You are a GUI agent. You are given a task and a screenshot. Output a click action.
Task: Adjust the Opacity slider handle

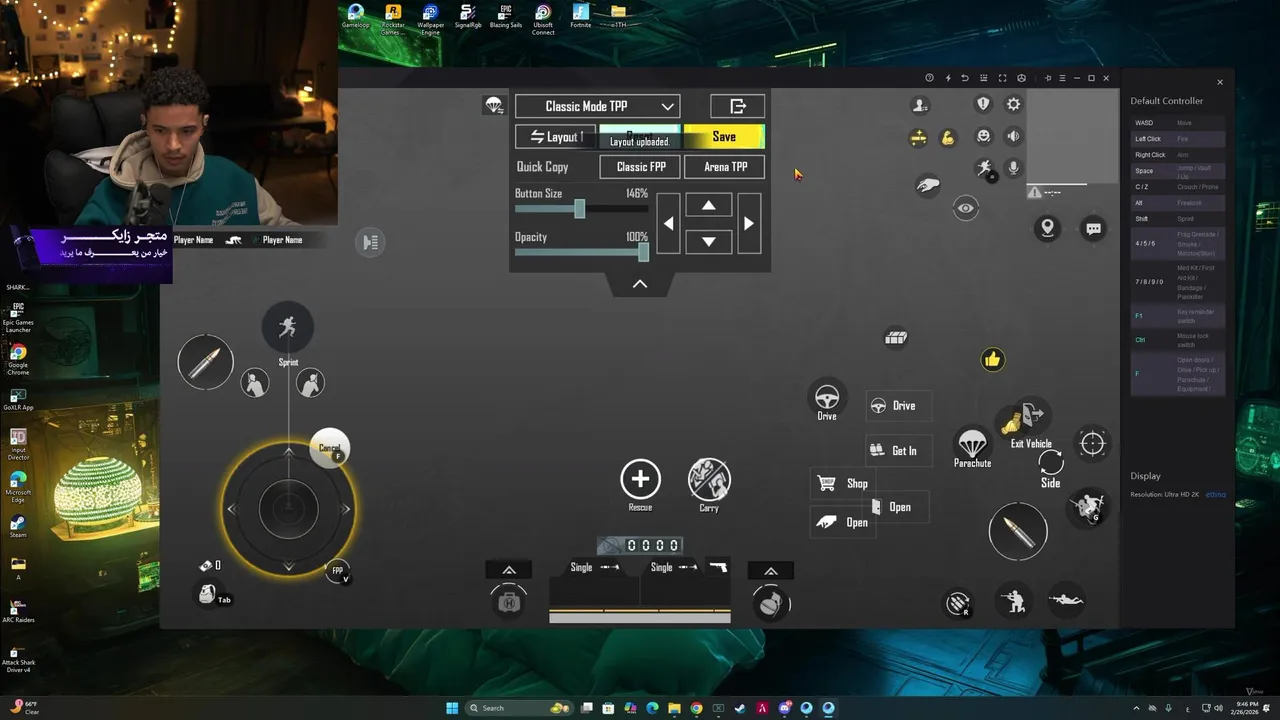(x=643, y=253)
